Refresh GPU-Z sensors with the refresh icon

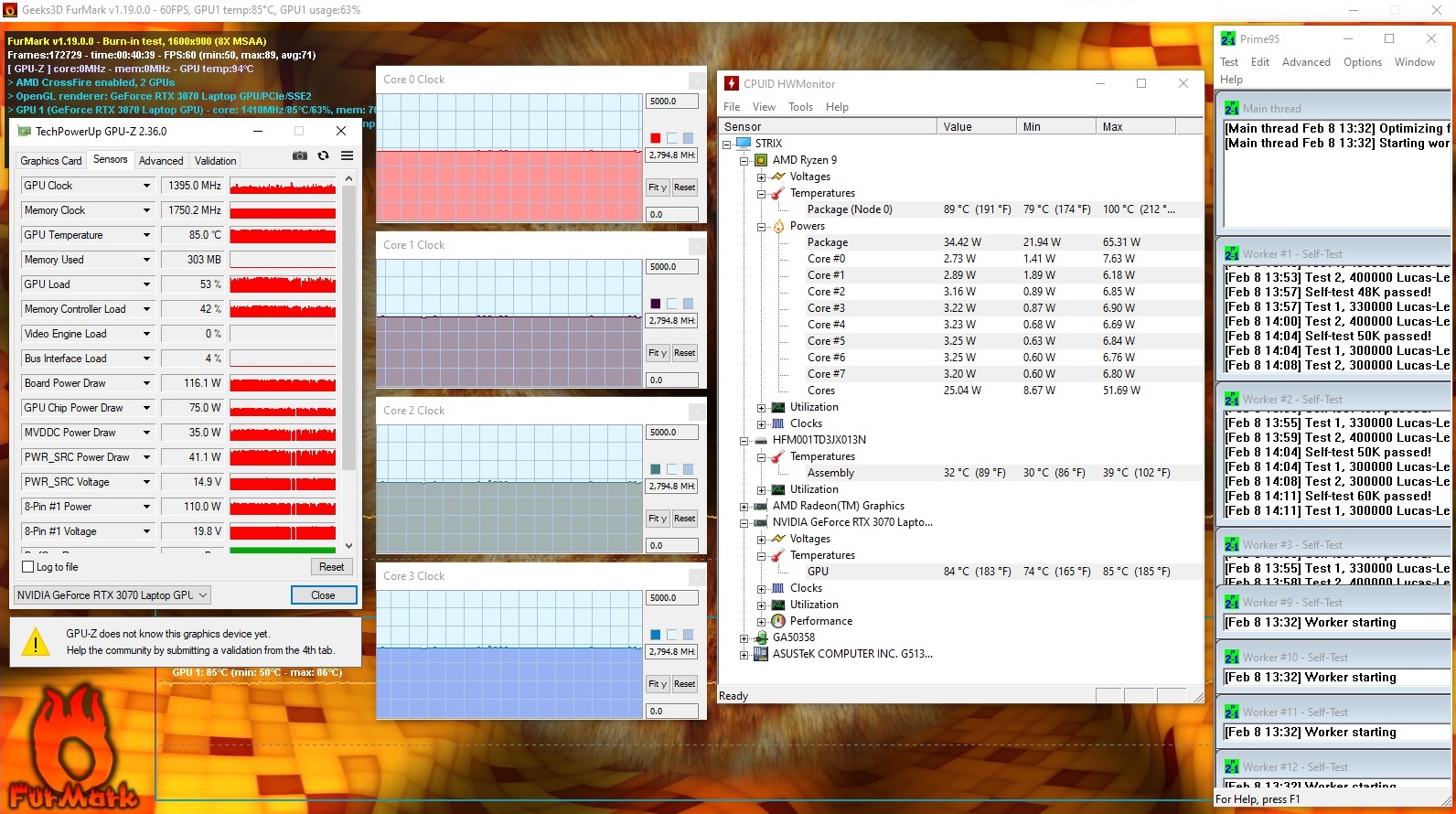click(323, 156)
